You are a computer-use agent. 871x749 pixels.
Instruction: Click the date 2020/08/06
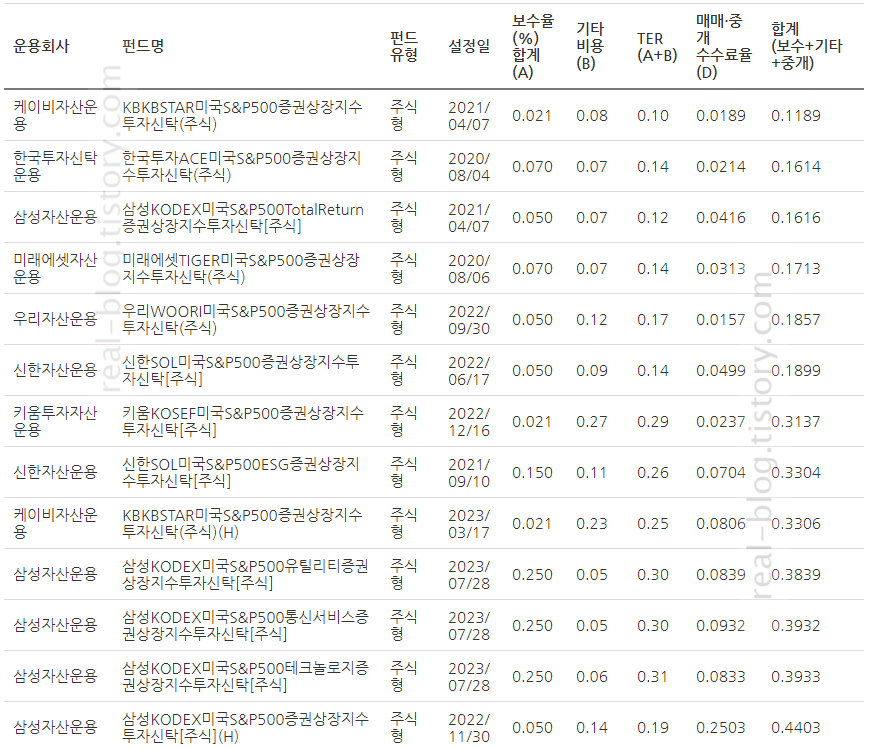tap(469, 269)
